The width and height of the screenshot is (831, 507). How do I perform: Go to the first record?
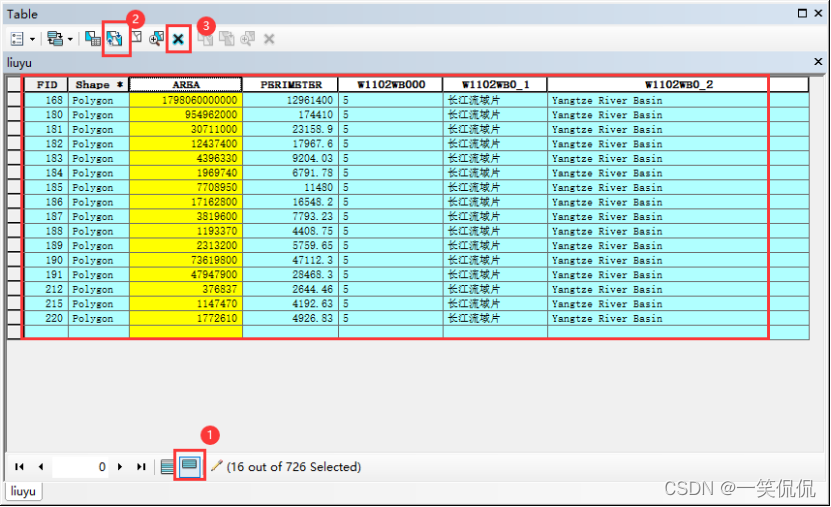[20, 466]
